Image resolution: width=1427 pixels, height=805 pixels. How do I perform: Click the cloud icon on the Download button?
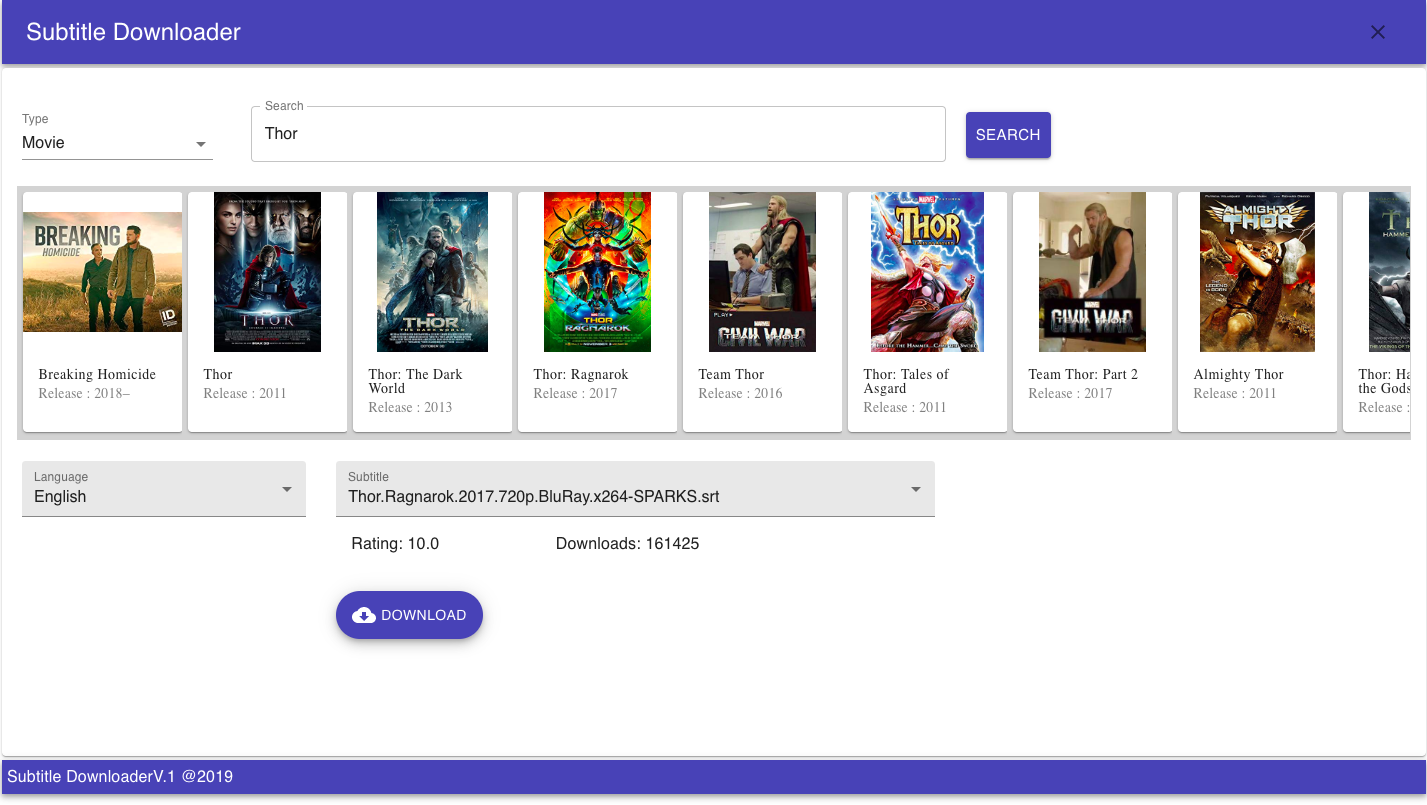[363, 615]
